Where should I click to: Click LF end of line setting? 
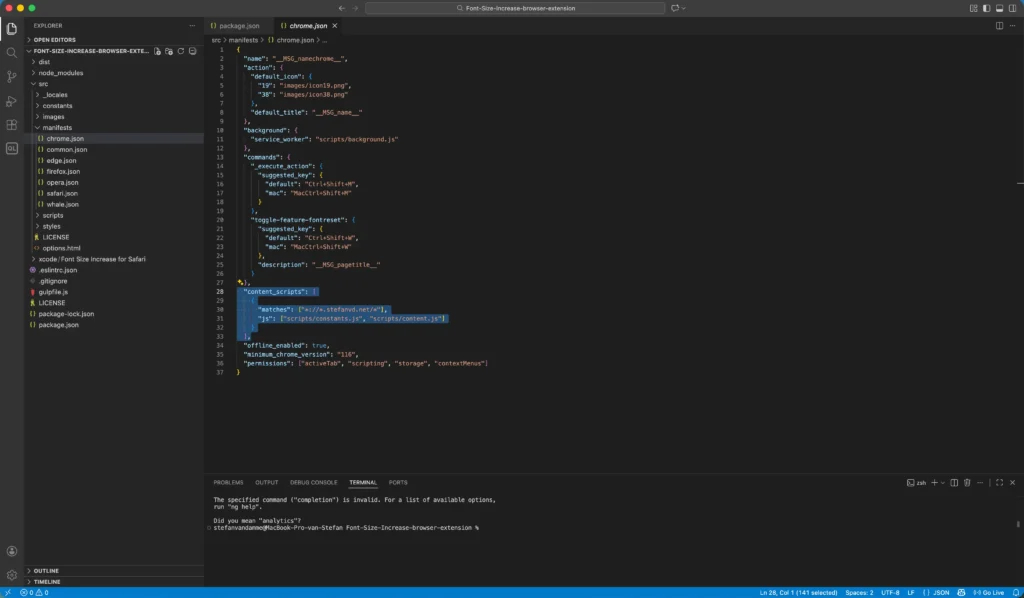tap(910, 593)
